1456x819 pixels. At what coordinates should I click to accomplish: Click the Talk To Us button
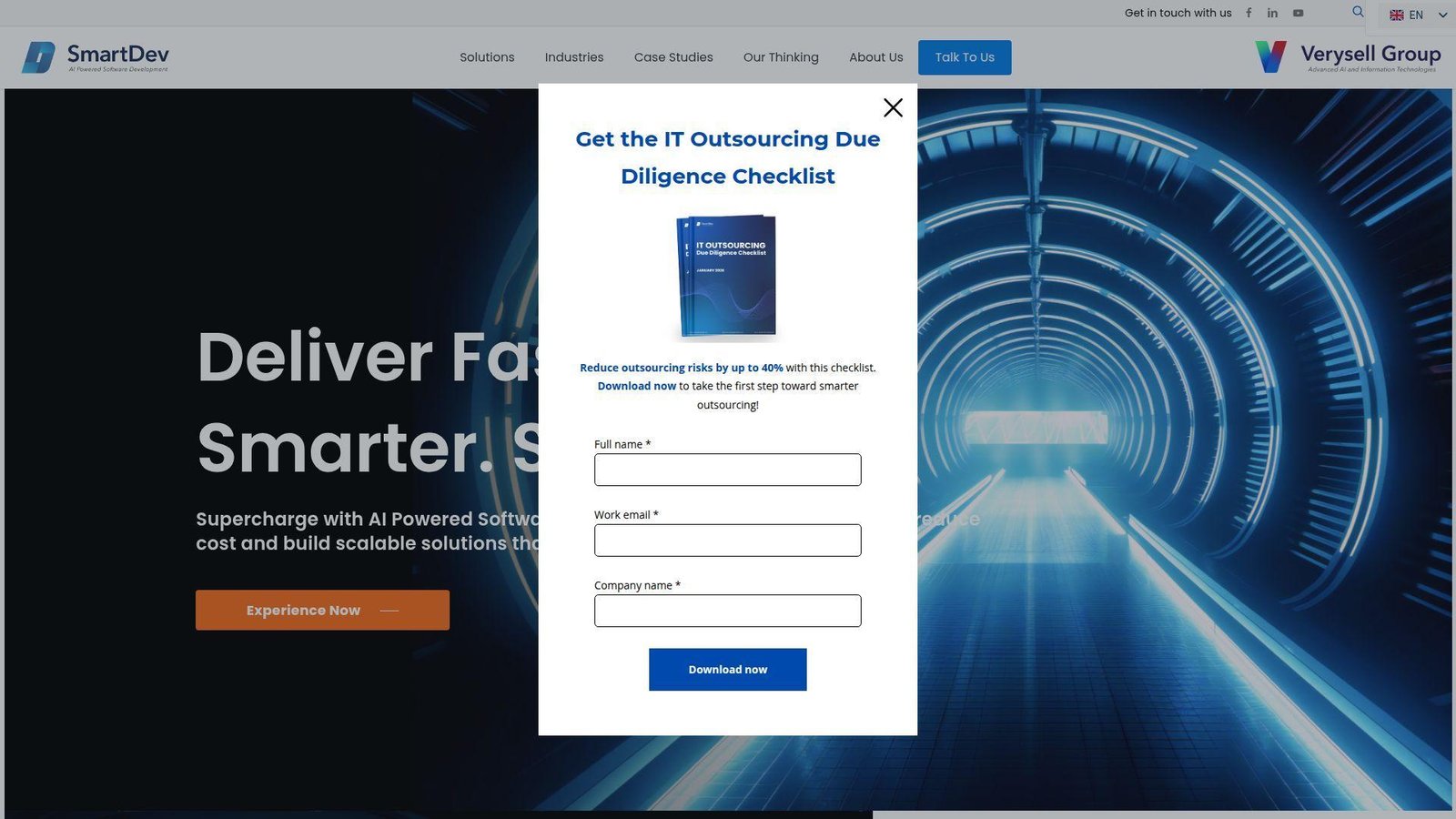point(965,57)
